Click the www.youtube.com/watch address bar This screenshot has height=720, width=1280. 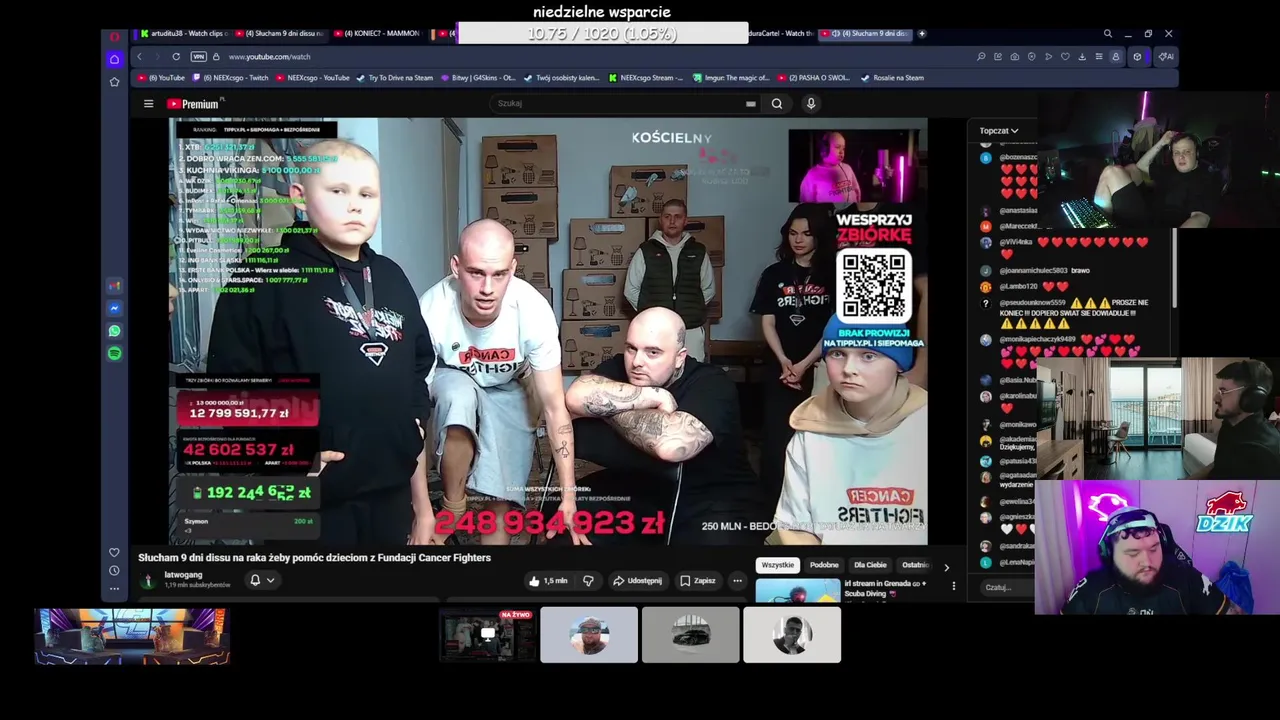pyautogui.click(x=269, y=57)
